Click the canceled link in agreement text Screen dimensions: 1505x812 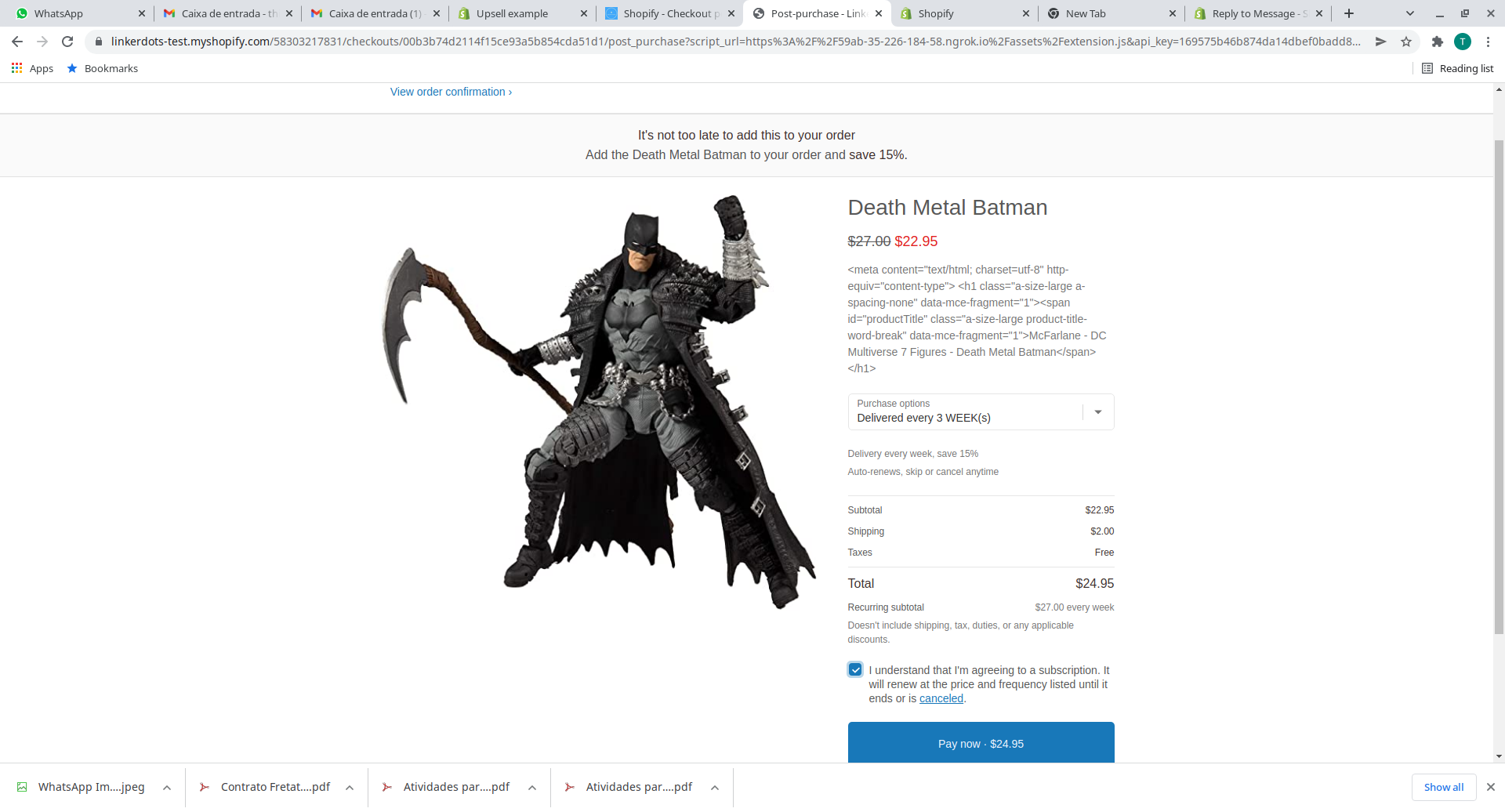click(941, 698)
